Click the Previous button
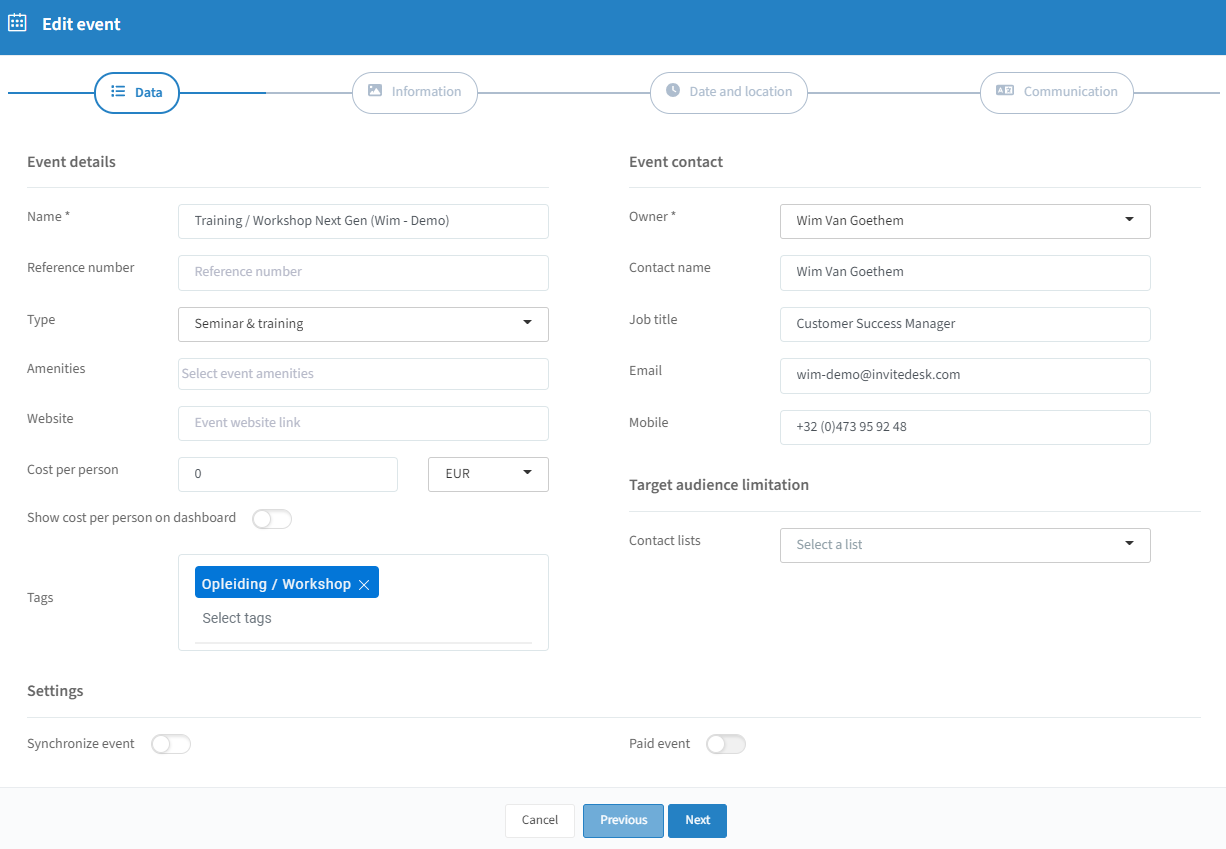The height and width of the screenshot is (849, 1226). tap(624, 820)
